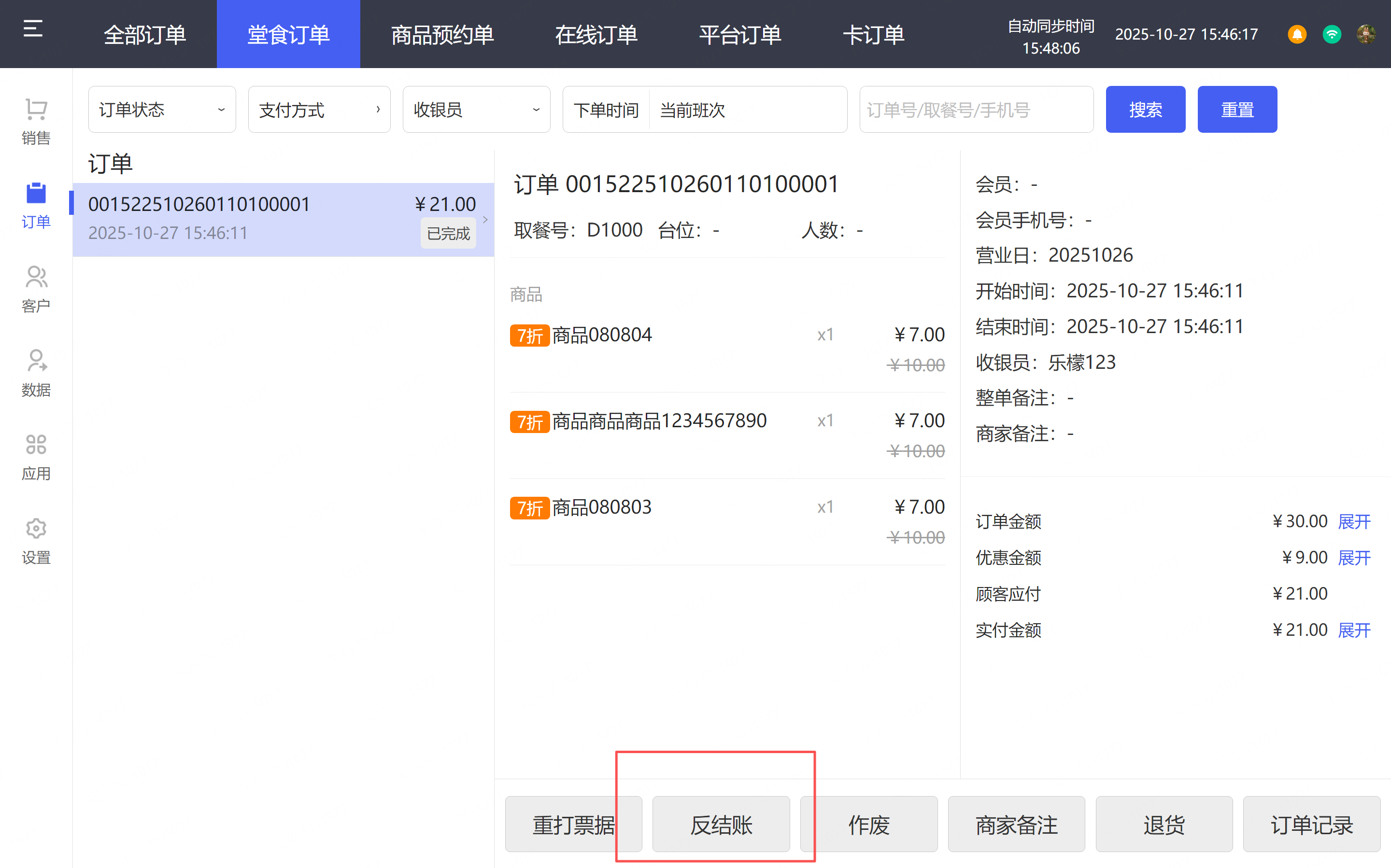Switch to the 全部订单 tab

click(x=145, y=34)
